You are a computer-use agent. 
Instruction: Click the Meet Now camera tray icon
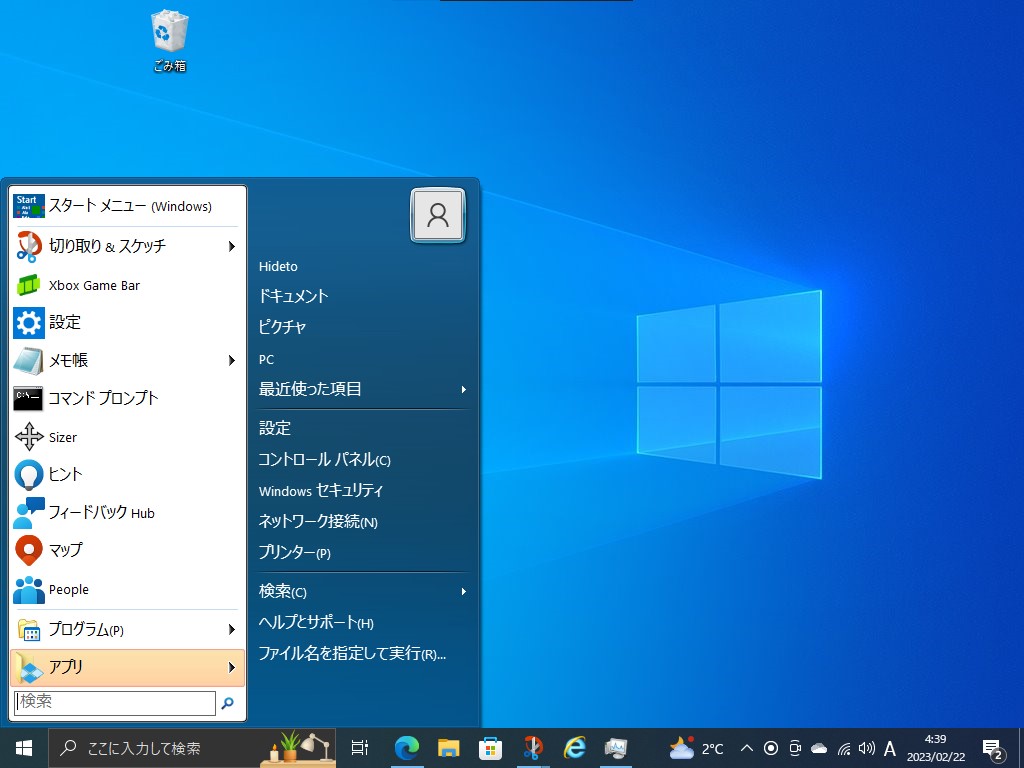click(x=795, y=748)
